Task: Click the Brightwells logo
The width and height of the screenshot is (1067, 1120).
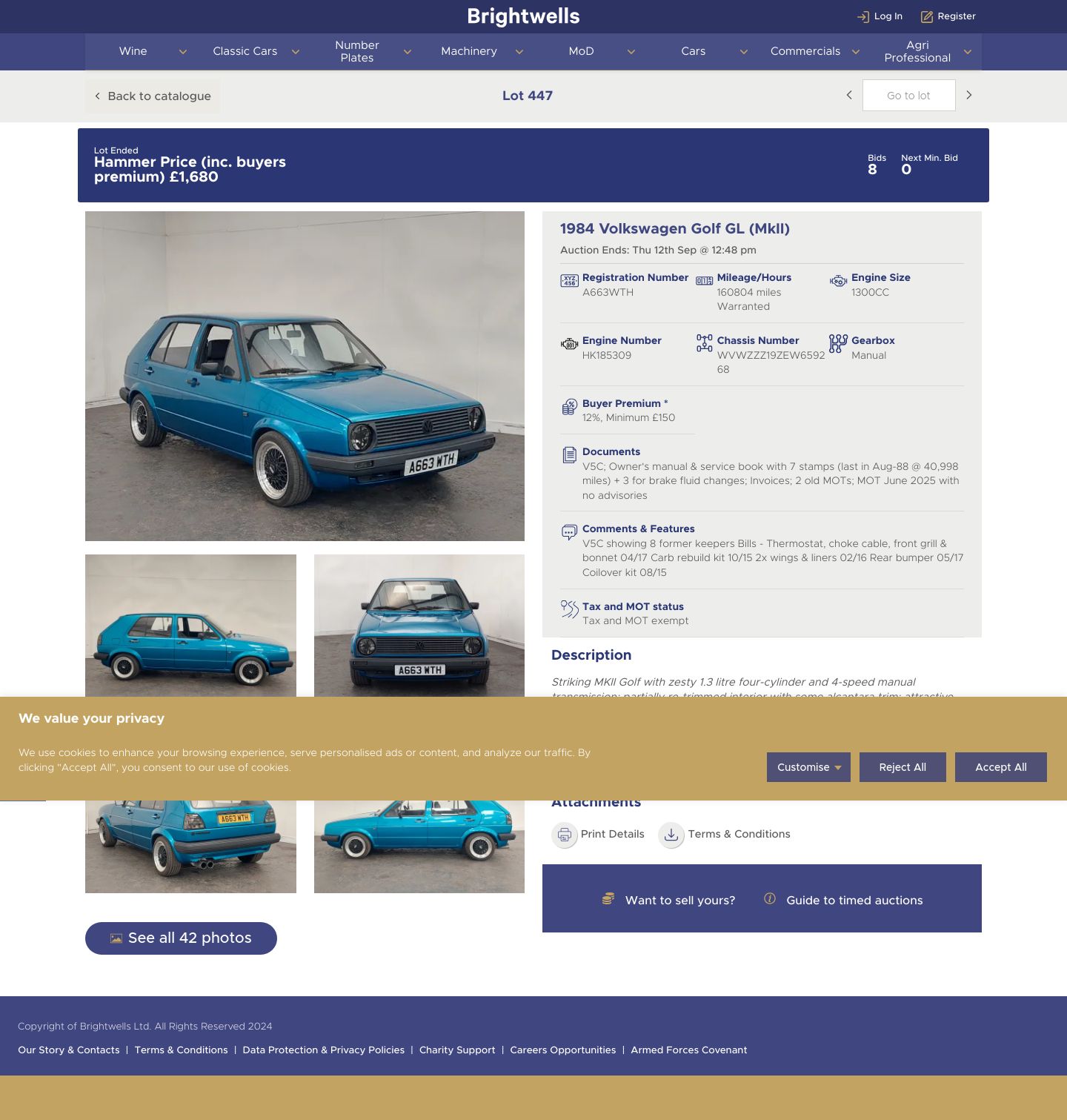Action: tap(523, 16)
